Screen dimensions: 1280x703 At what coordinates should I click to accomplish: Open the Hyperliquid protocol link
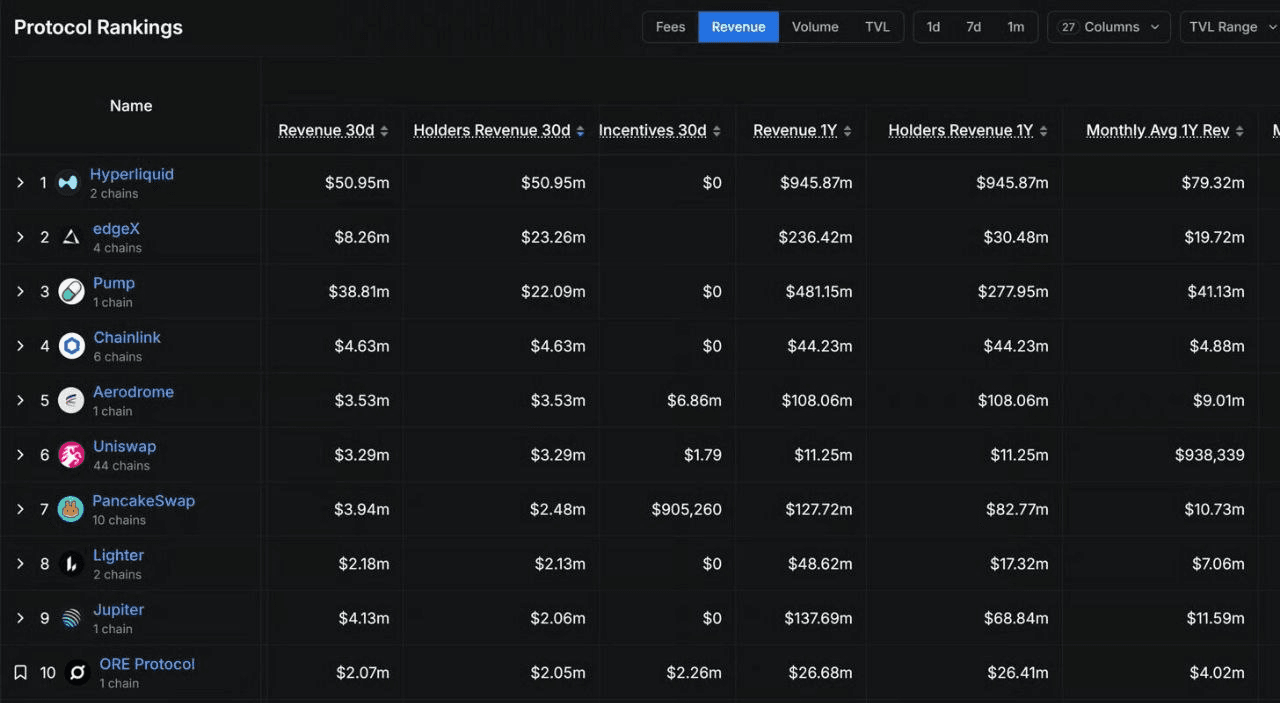pos(132,174)
